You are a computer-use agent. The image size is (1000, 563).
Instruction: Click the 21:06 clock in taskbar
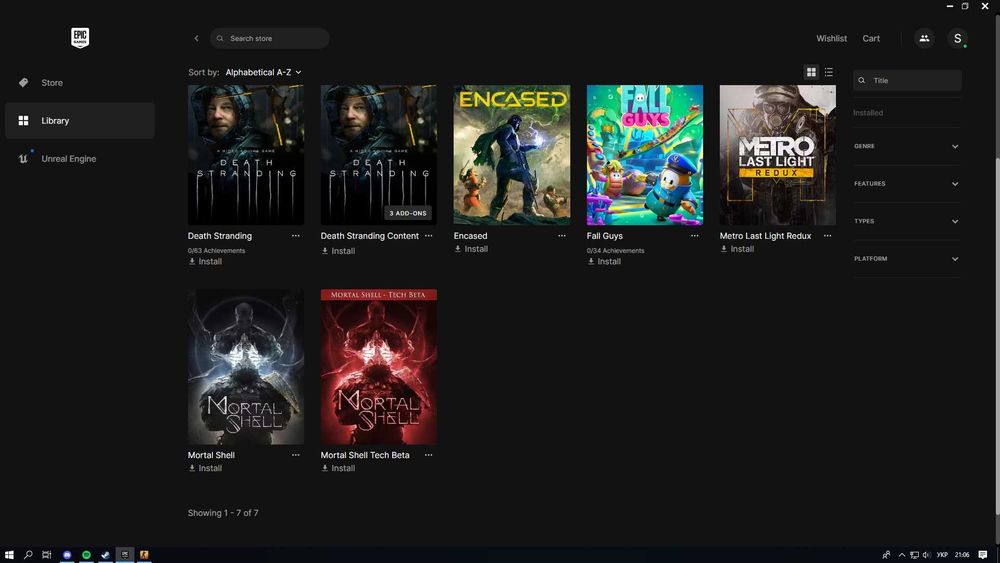coord(962,555)
